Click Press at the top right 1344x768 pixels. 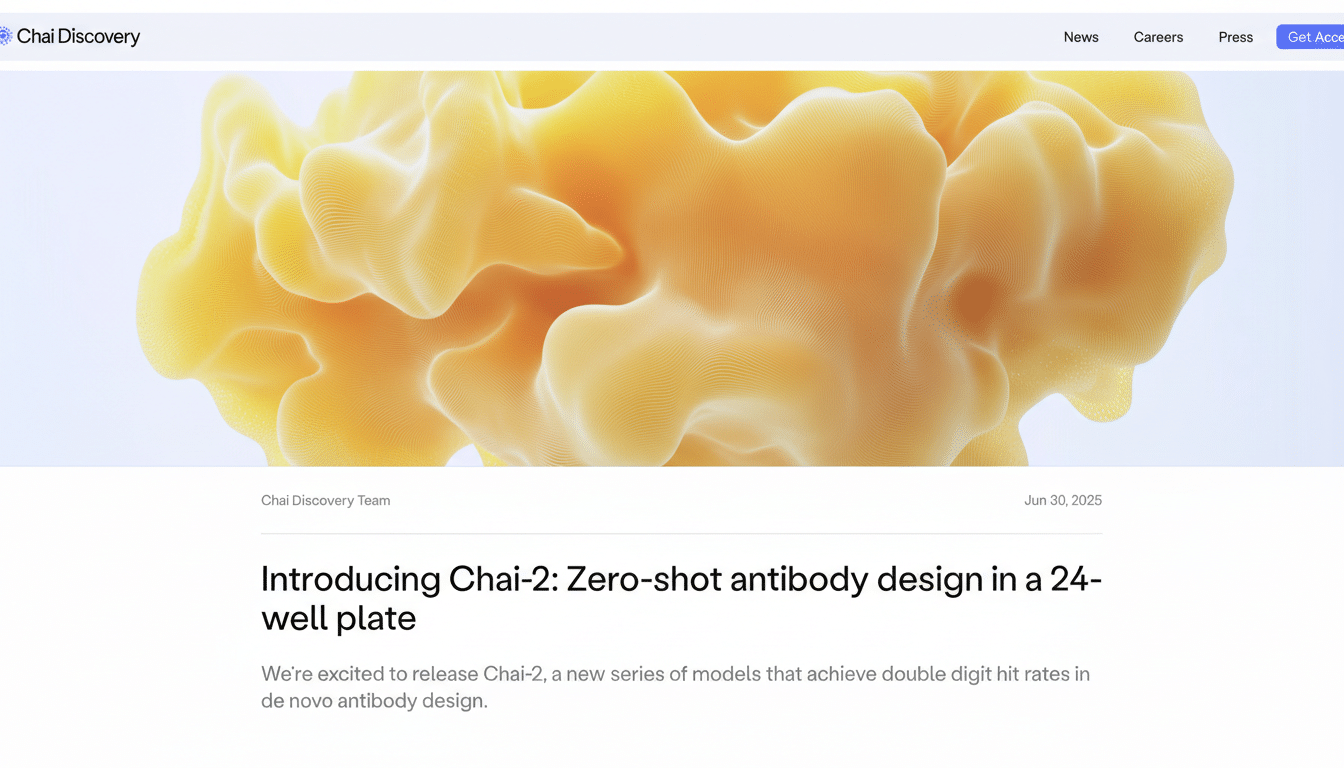pos(1235,37)
